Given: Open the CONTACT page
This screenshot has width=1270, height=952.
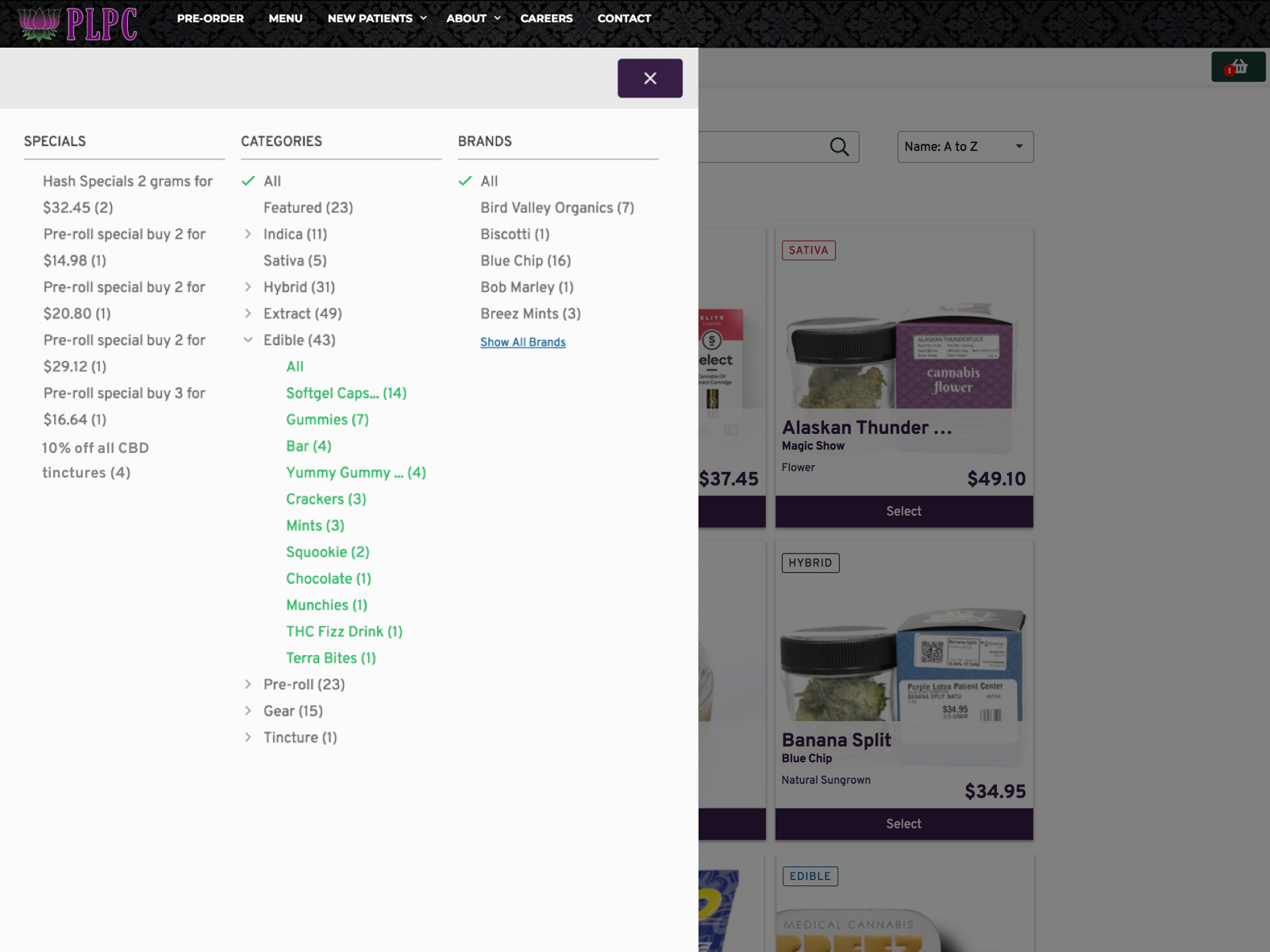Looking at the screenshot, I should click(x=624, y=18).
